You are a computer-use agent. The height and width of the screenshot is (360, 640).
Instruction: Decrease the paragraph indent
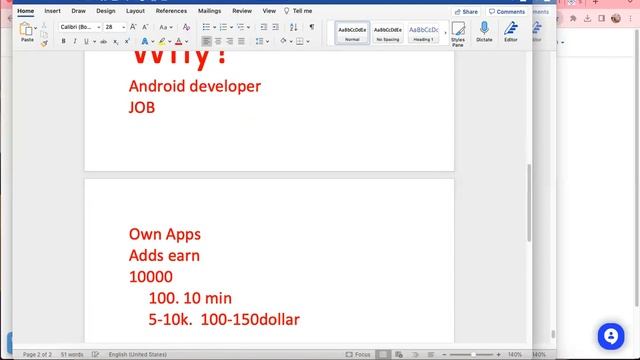[x=264, y=27]
